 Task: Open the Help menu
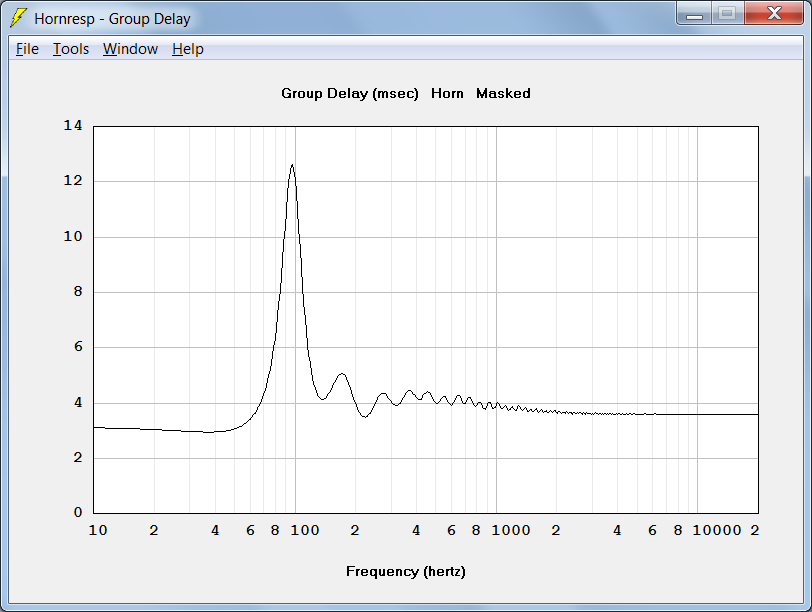[x=187, y=49]
